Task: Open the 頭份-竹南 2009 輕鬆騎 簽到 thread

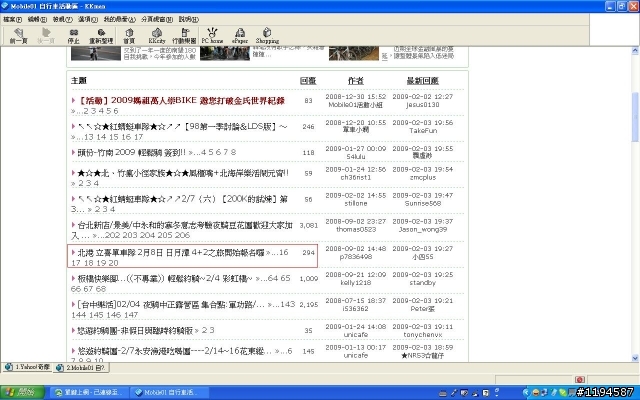Action: click(x=131, y=152)
